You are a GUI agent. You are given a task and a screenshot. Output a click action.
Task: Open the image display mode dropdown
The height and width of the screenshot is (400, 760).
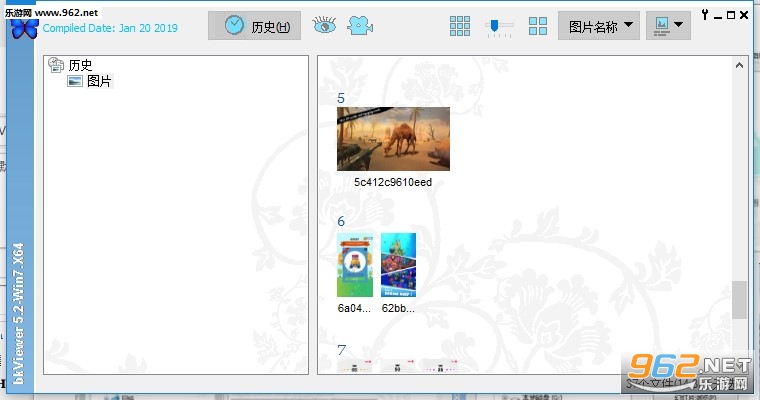[668, 26]
